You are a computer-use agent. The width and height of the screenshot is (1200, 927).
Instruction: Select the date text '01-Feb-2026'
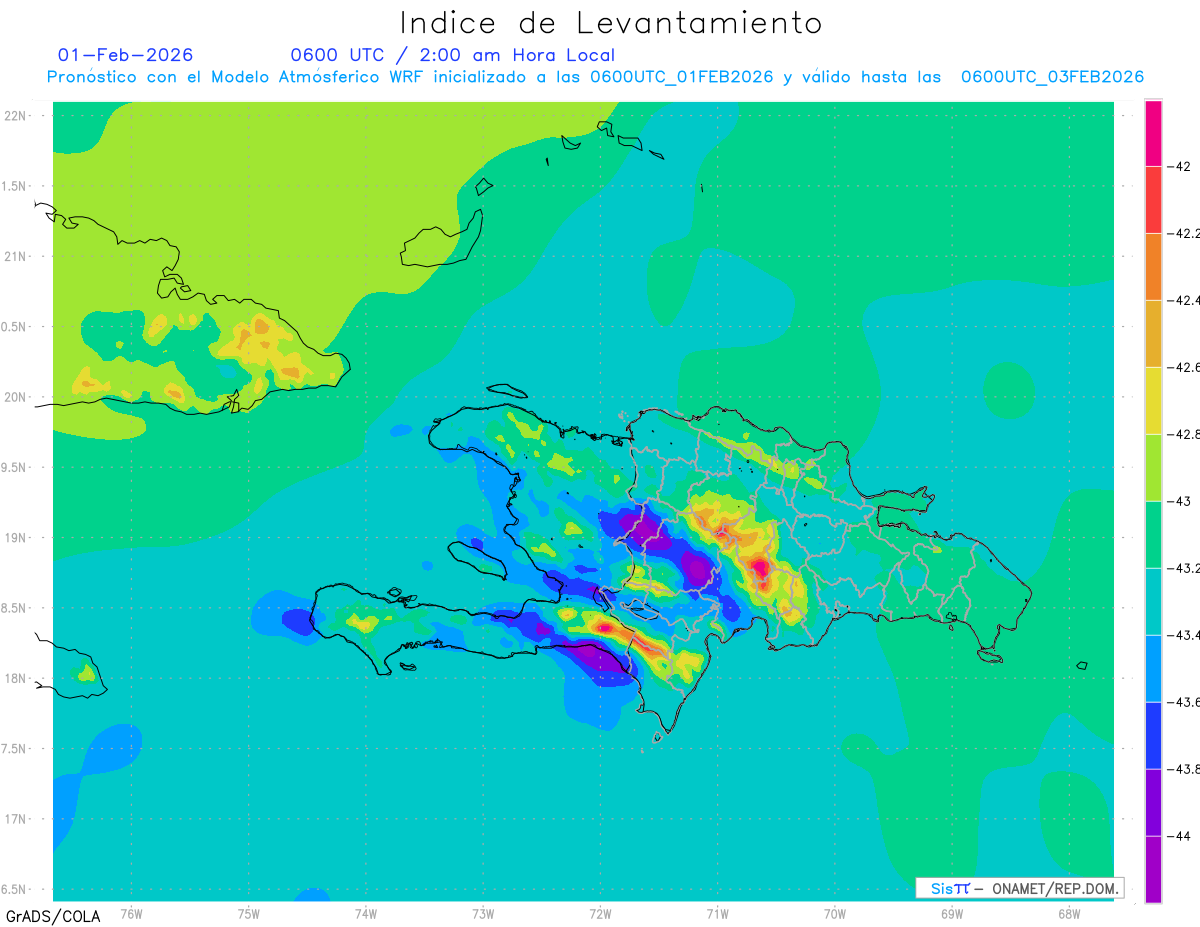(x=126, y=55)
